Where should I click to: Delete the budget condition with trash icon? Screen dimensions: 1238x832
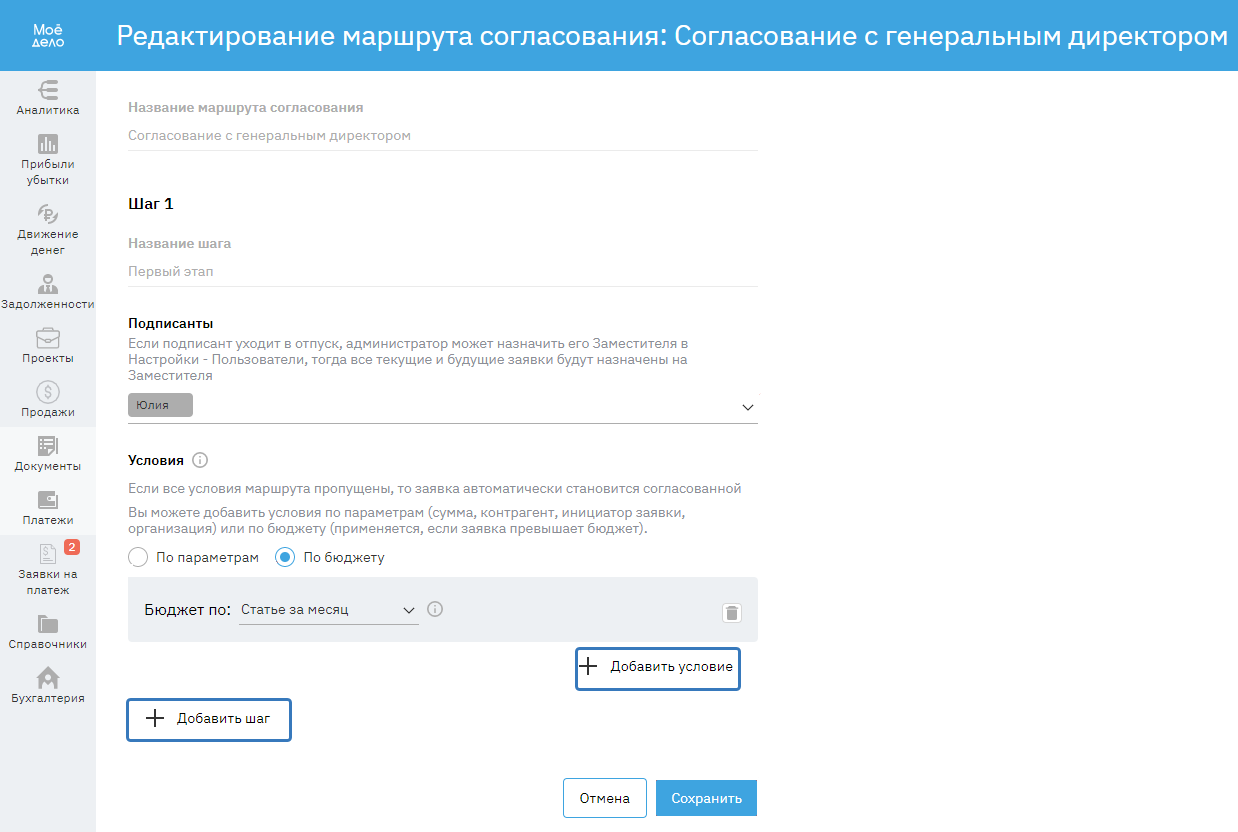(732, 613)
